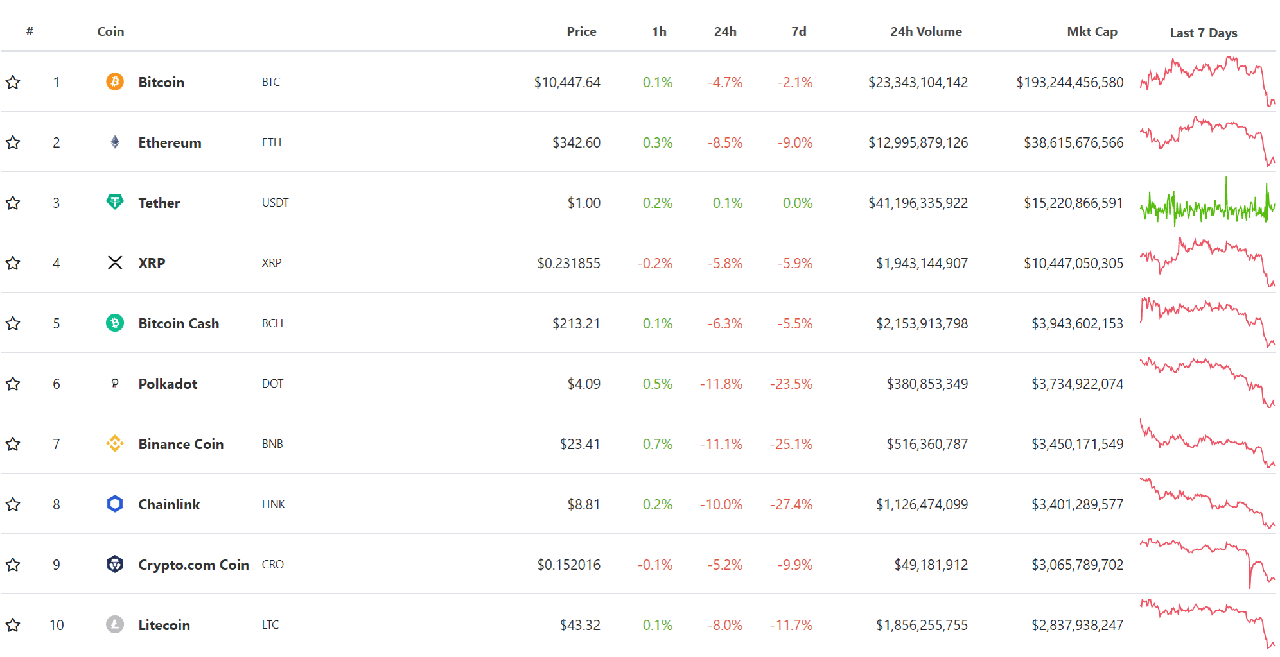Open Crypto.com Coin's 7-day sparkline
The height and width of the screenshot is (657, 1280).
[1208, 562]
